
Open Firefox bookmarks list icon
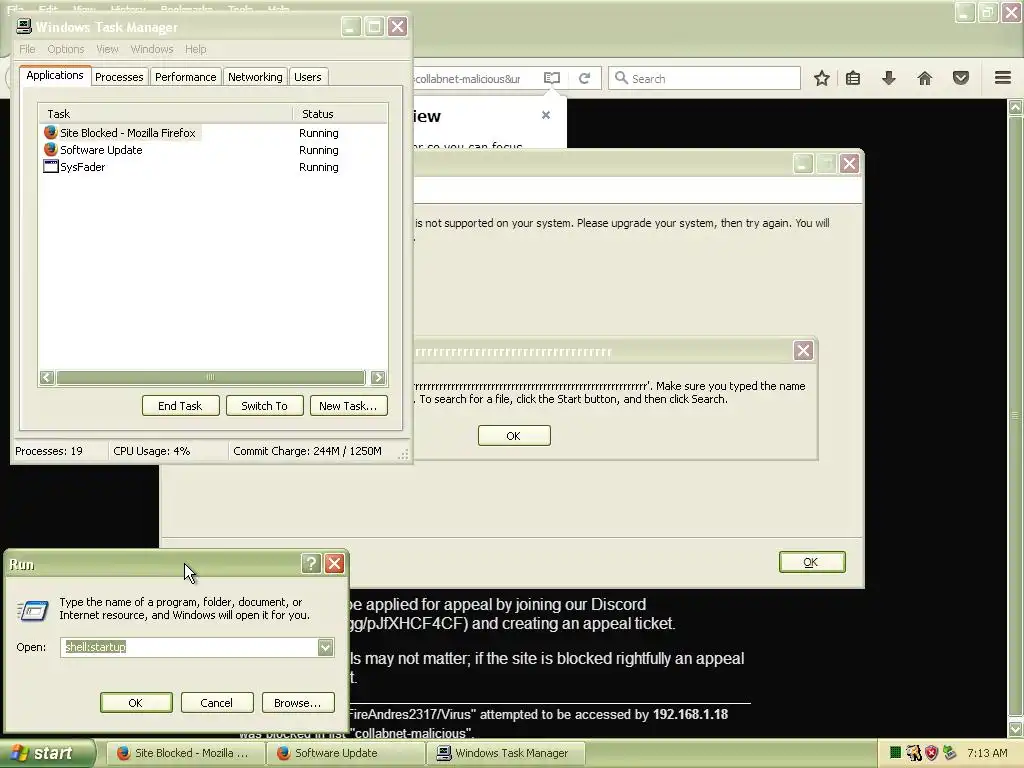coord(853,78)
